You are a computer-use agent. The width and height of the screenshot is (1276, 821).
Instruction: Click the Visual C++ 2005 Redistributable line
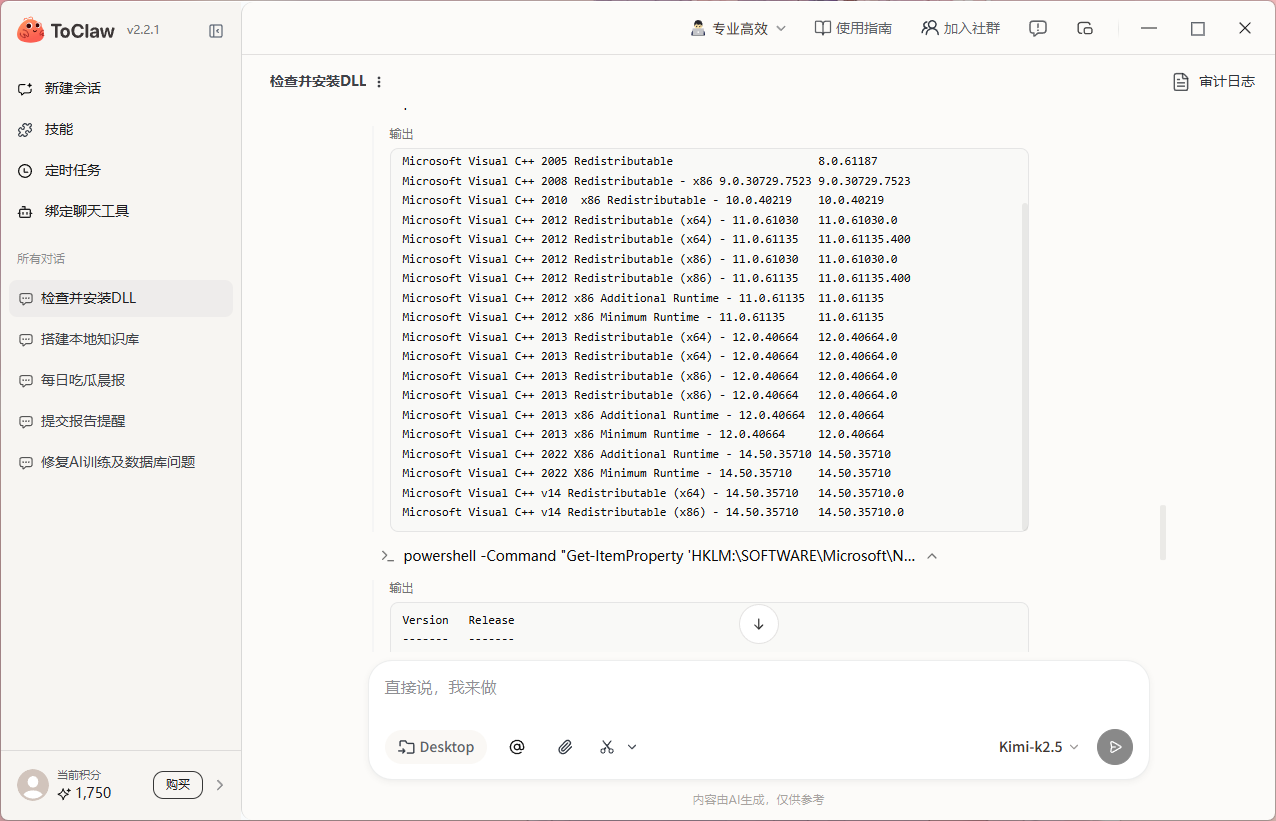(639, 161)
